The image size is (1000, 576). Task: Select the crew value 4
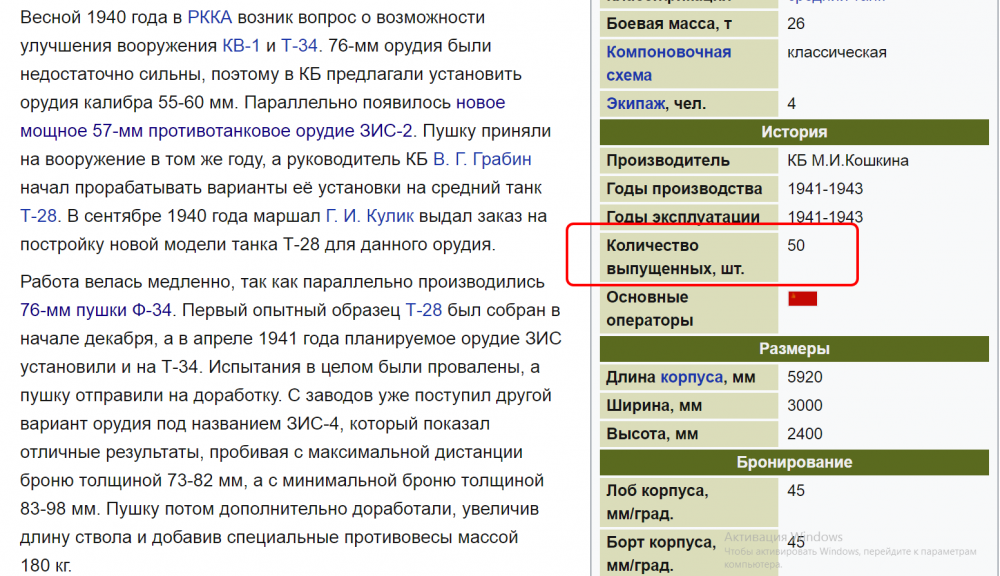791,104
